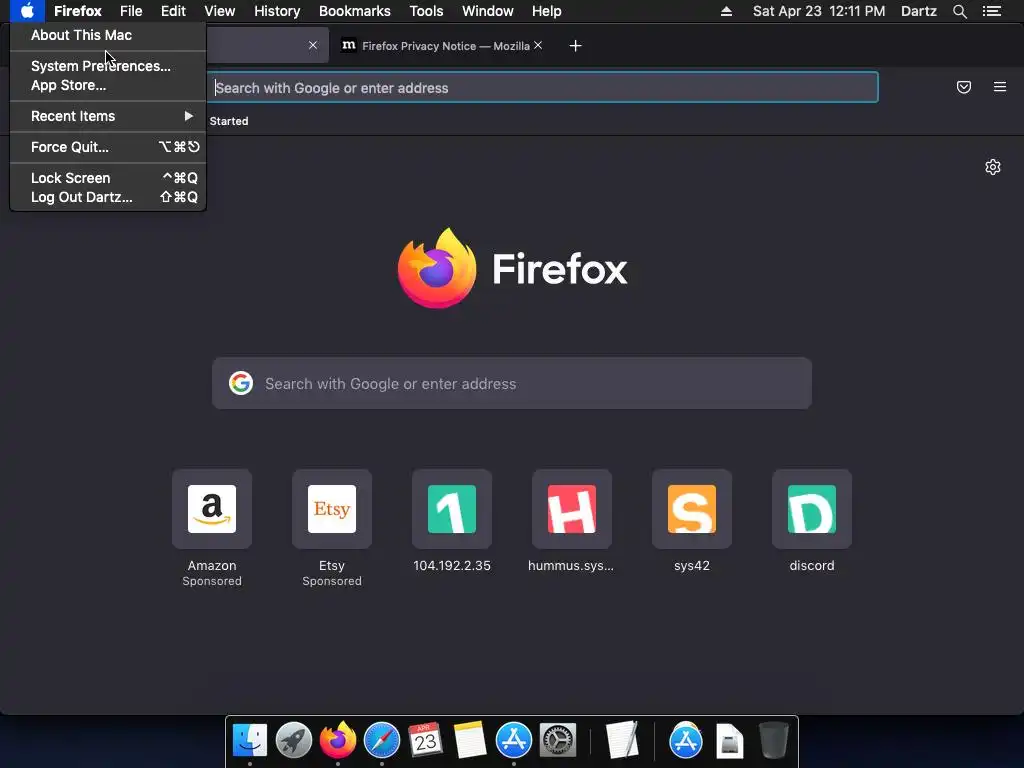Screen dimensions: 1024x768
Task: Open Calendar in the Dock
Action: [x=426, y=741]
